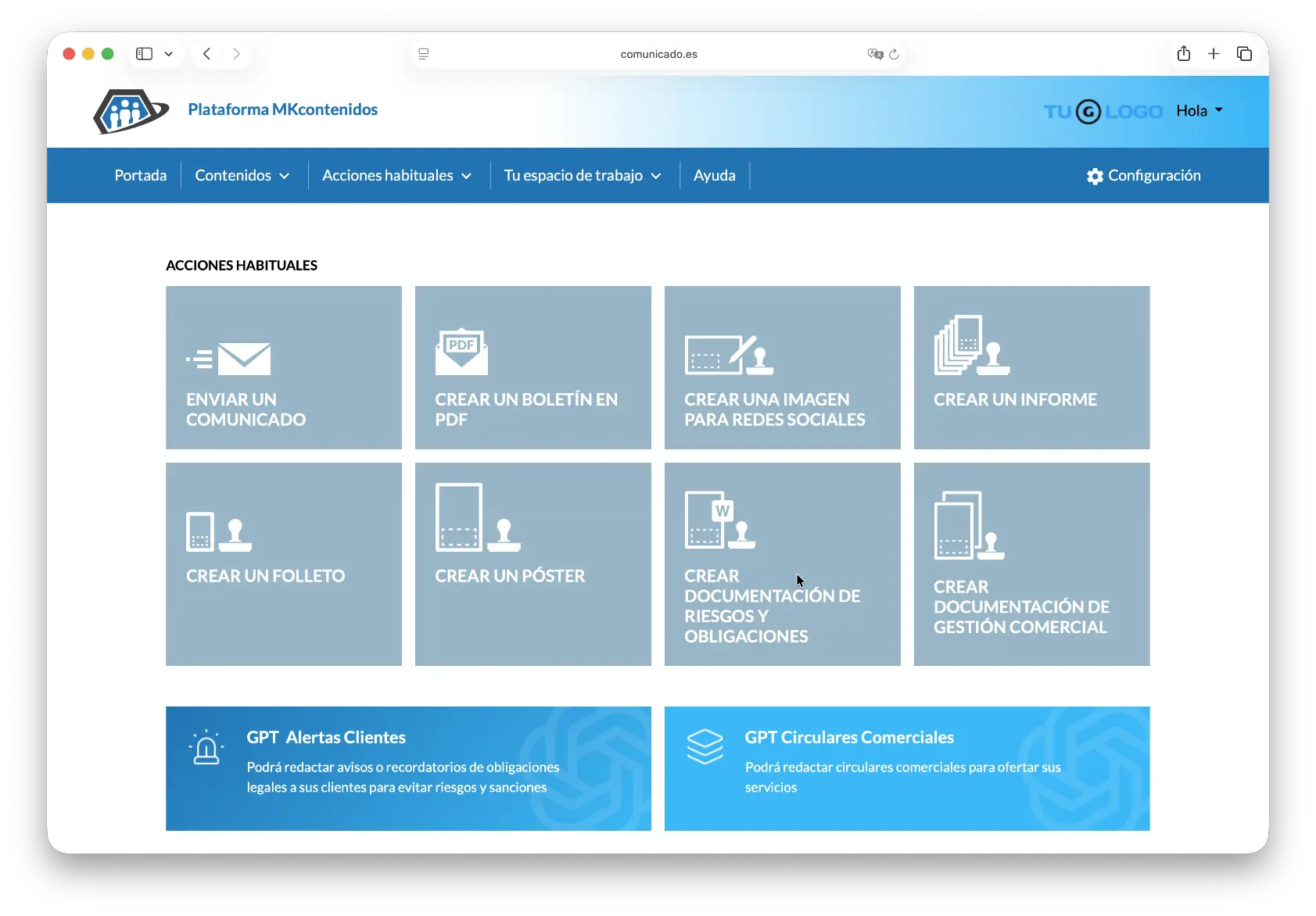This screenshot has width=1316, height=916.
Task: Click the stacked pages report icon
Action: tap(971, 345)
